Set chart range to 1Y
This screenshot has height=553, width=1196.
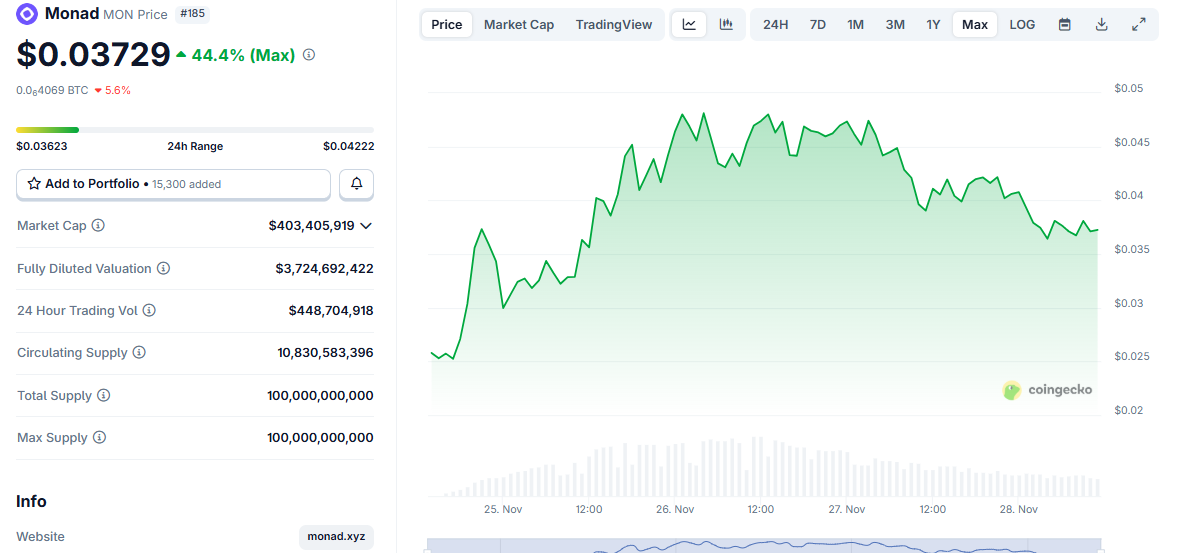pyautogui.click(x=934, y=24)
